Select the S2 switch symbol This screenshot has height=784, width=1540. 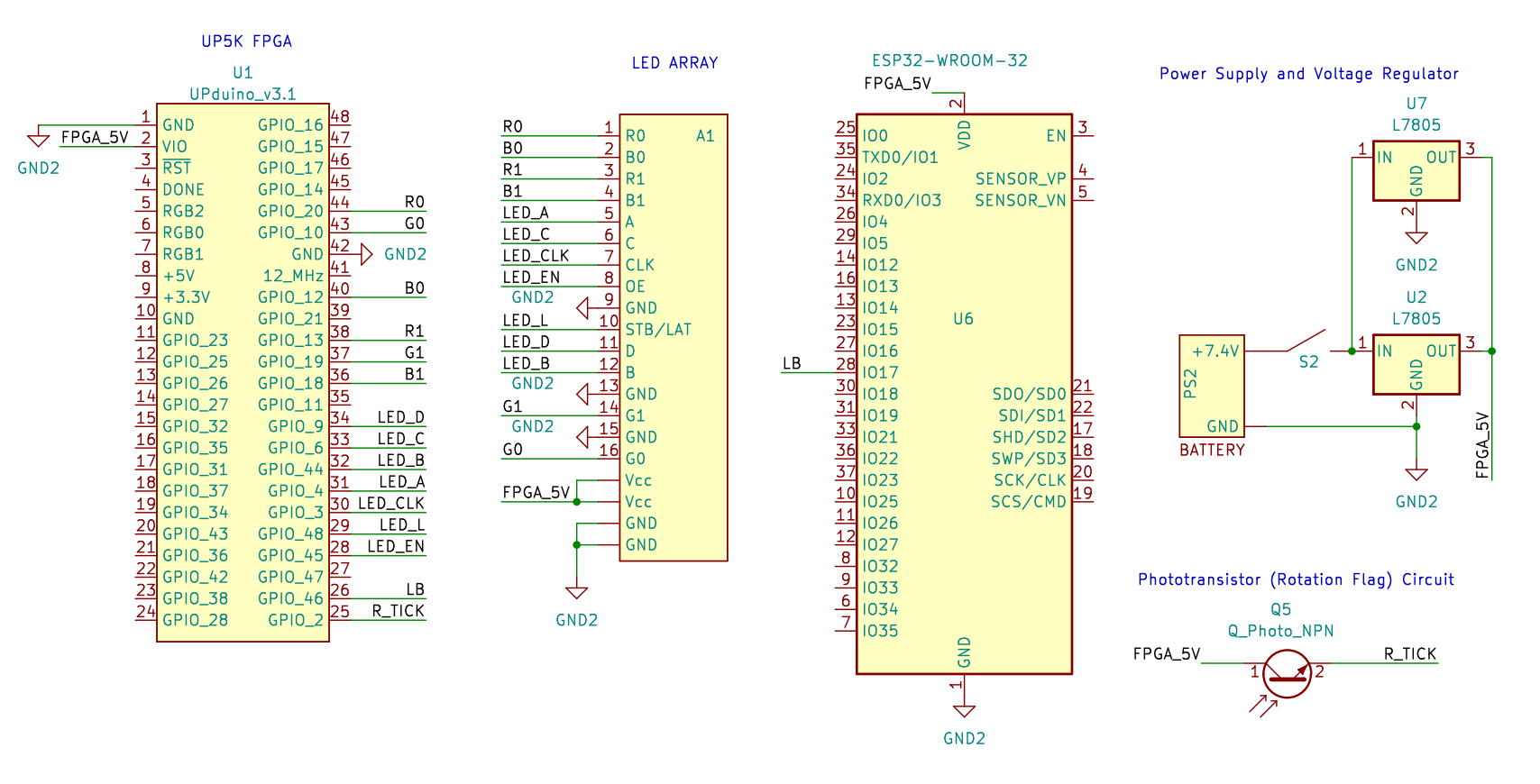click(x=1305, y=342)
